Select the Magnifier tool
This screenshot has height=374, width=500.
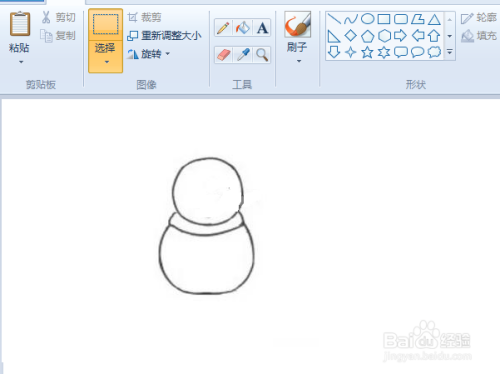pos(262,55)
